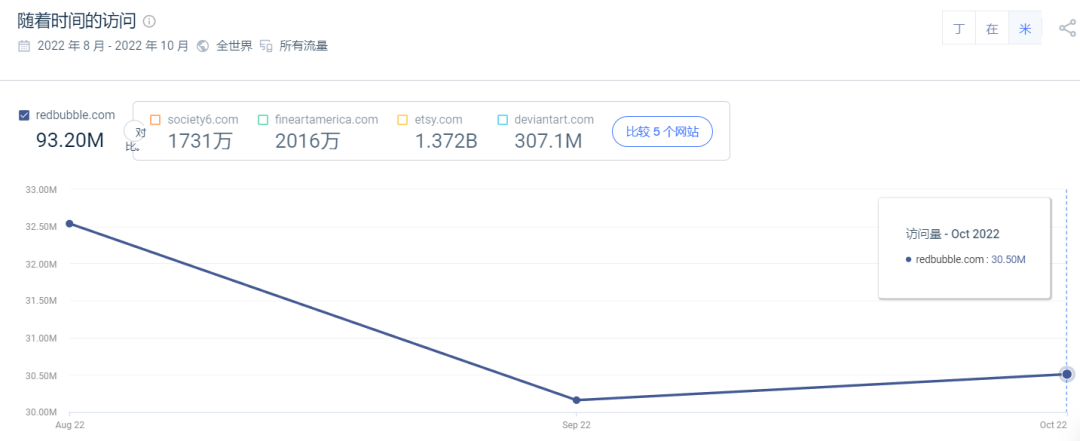Open the 全世界 region selector

tap(234, 46)
